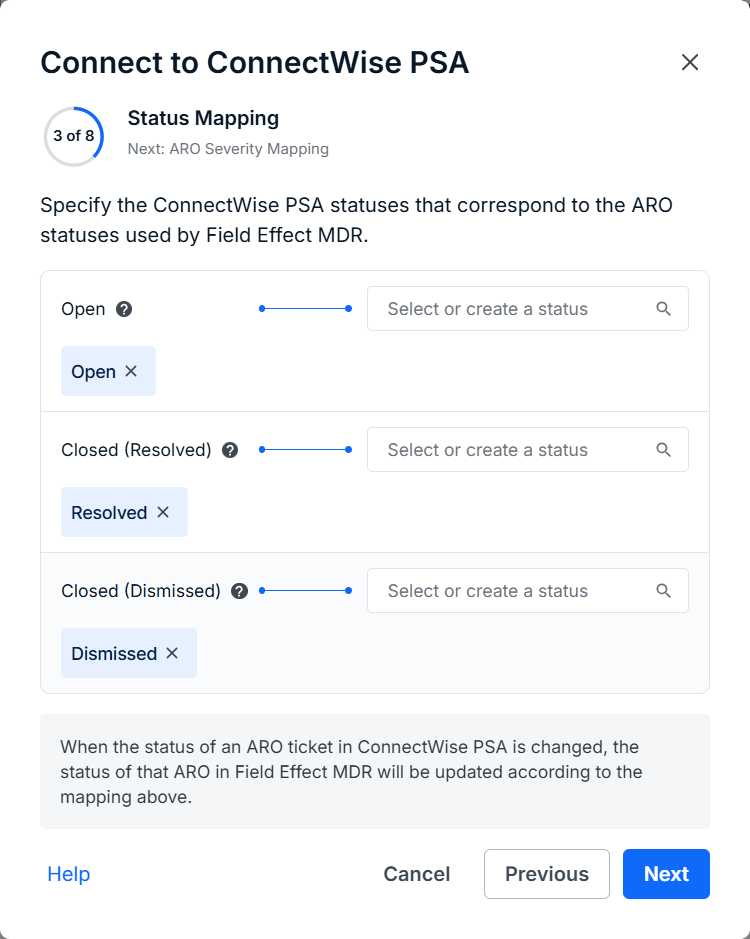Screen dimensions: 750x939
Task: Cancel the connection setup
Action: [416, 874]
